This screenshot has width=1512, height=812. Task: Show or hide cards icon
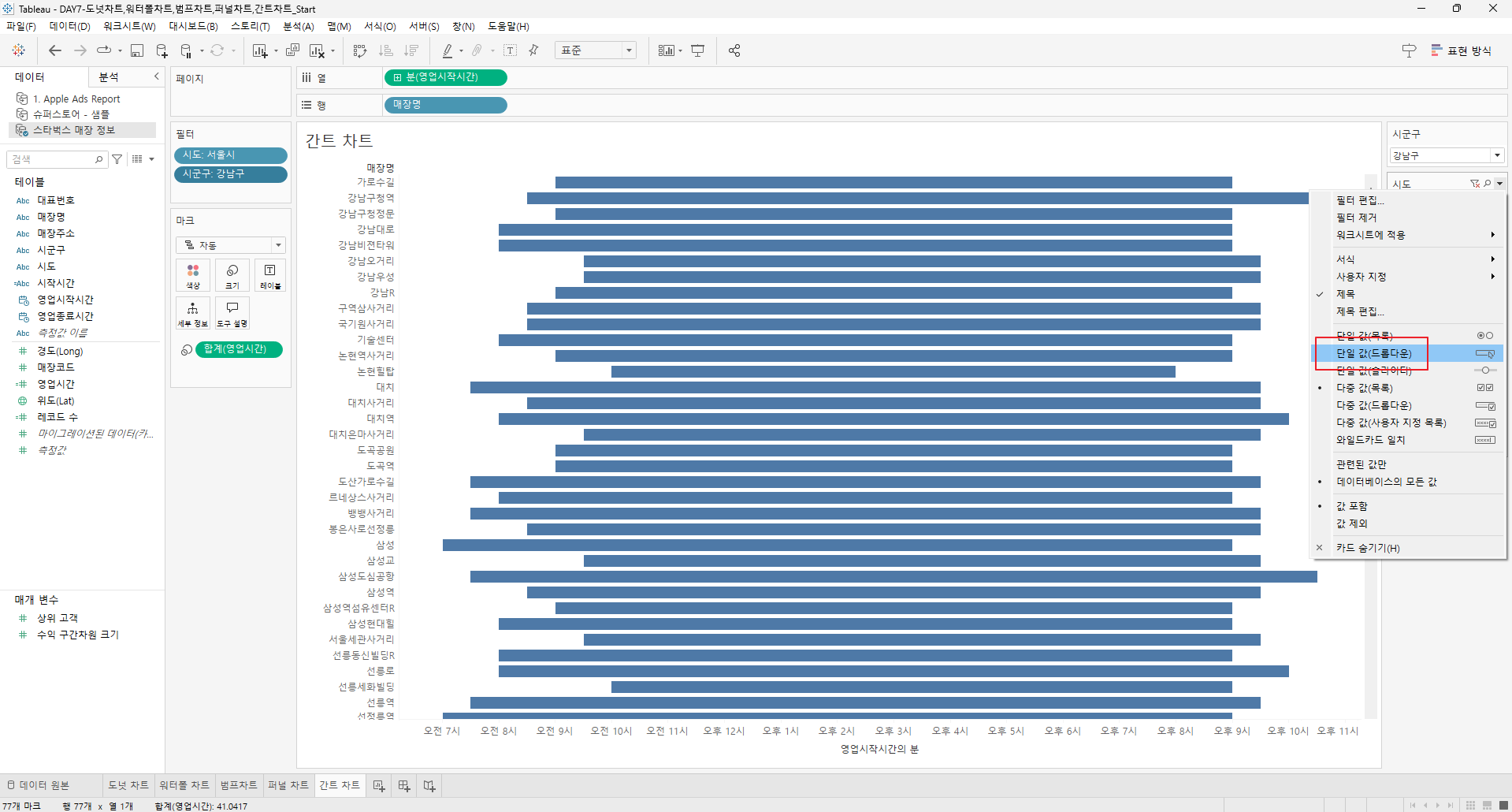[667, 50]
